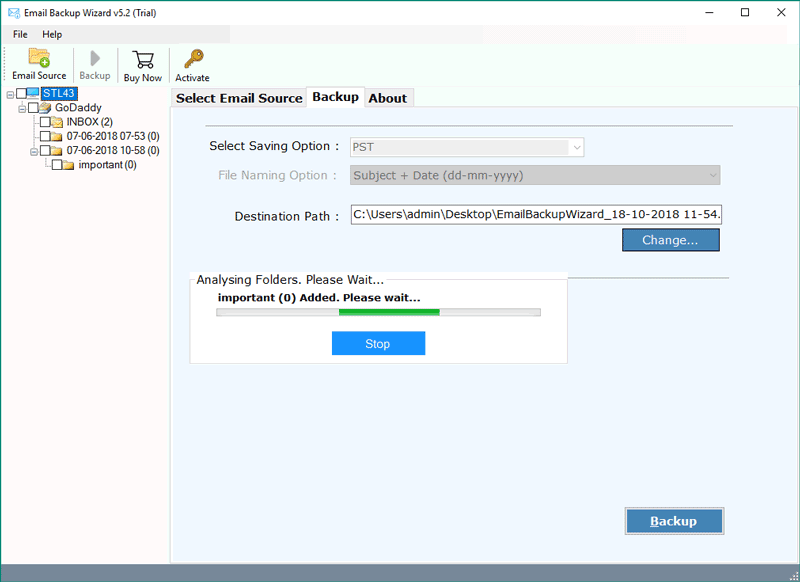Click the 'Select Saving Option :' label
The image size is (800, 582).
coord(274,146)
